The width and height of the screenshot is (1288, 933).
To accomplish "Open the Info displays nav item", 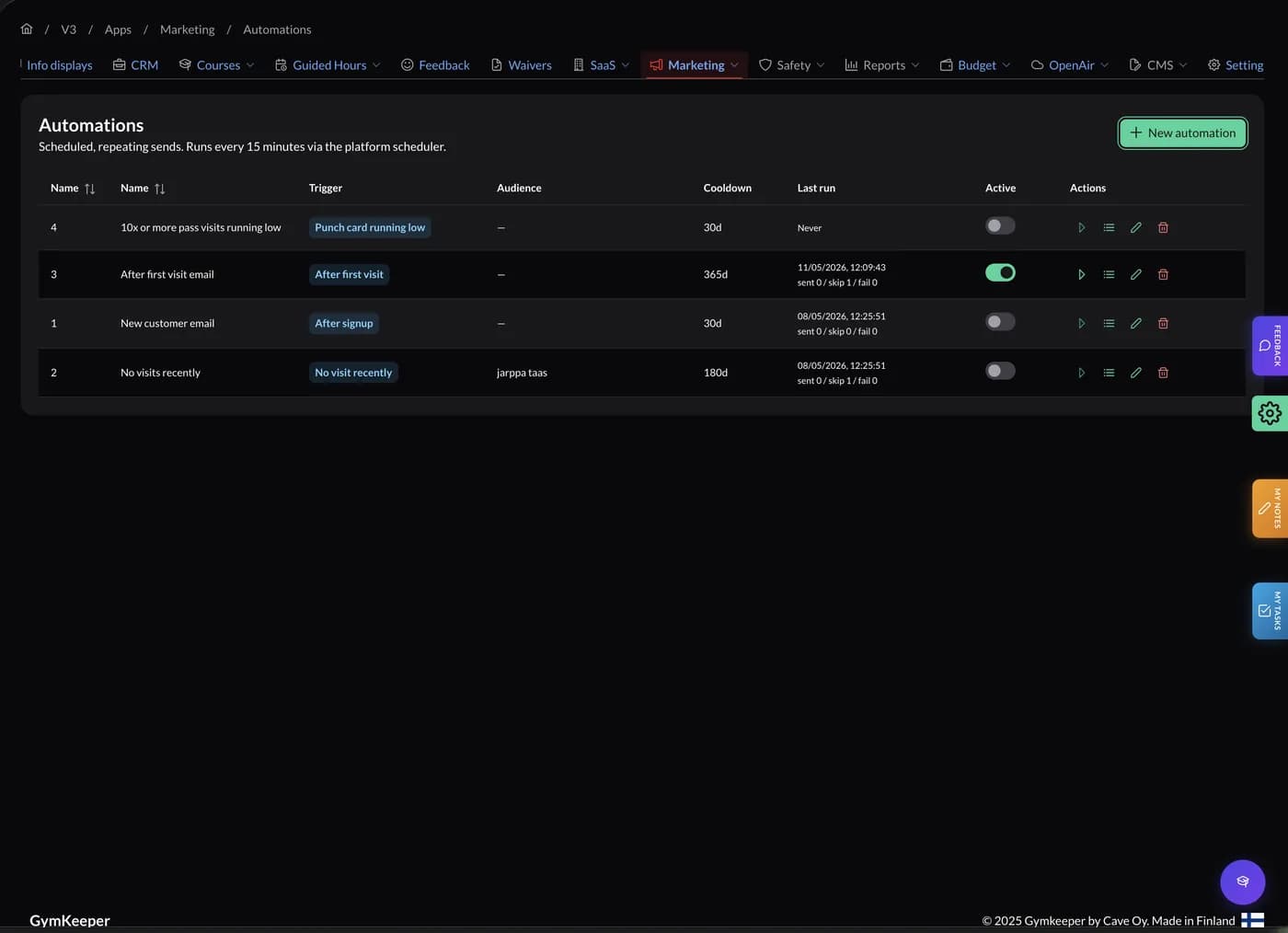I will coord(59,65).
